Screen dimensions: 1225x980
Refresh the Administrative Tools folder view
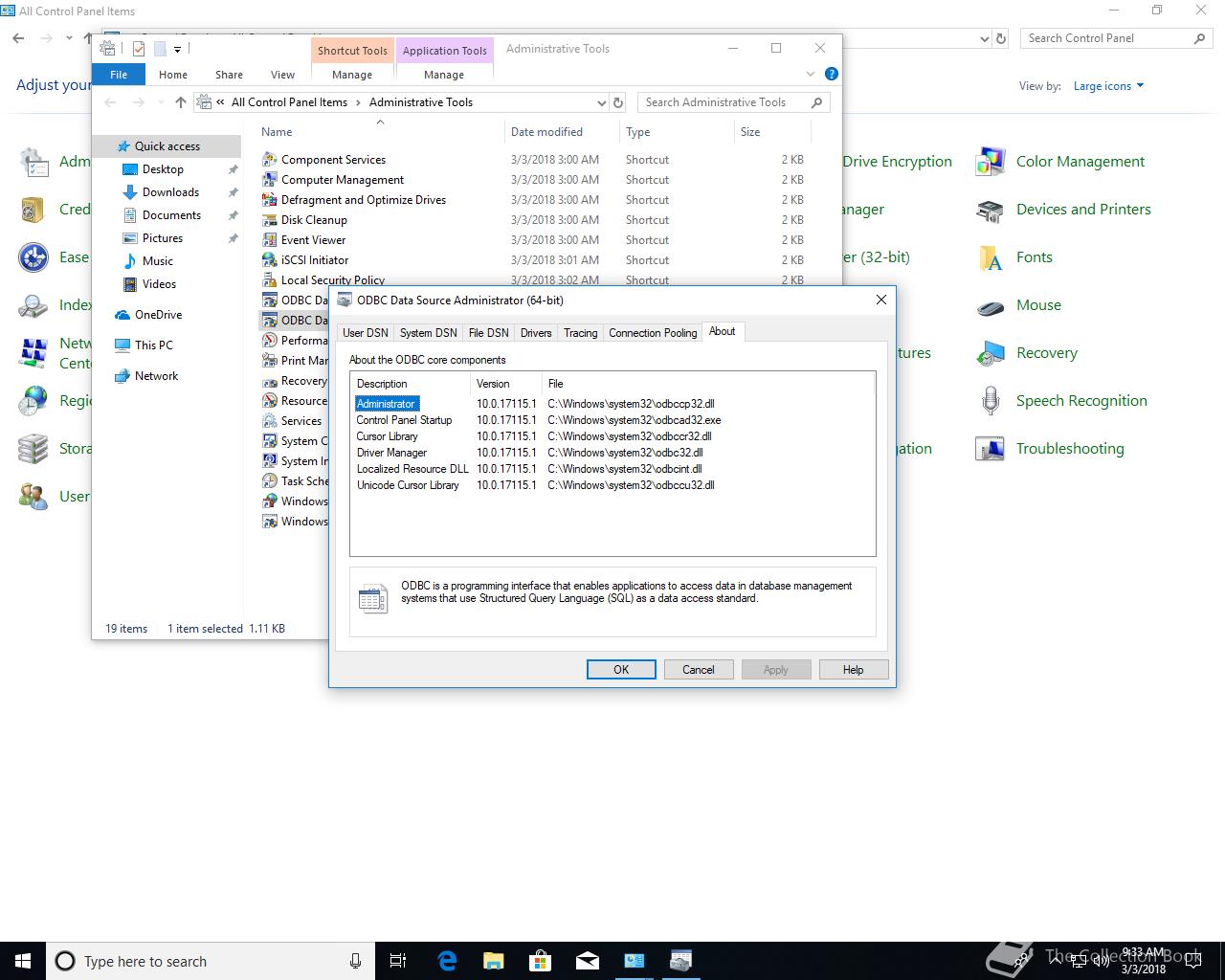(618, 102)
